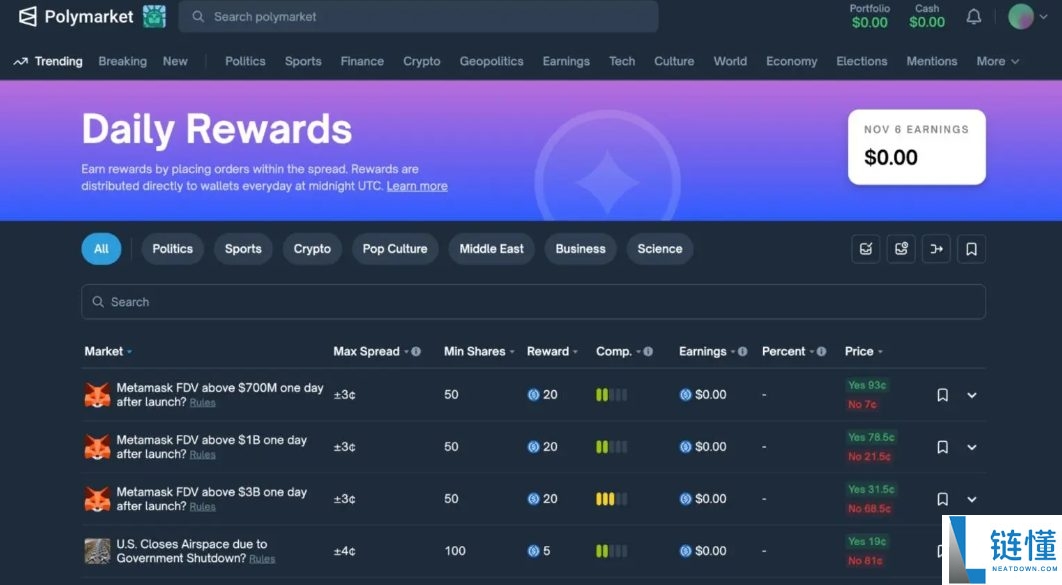Click the bookmark filter icon above the table
This screenshot has height=585, width=1062.
pyautogui.click(x=971, y=249)
